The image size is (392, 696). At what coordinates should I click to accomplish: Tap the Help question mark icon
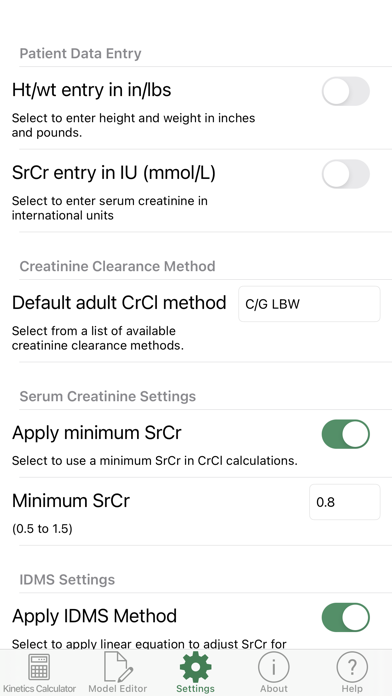352,667
